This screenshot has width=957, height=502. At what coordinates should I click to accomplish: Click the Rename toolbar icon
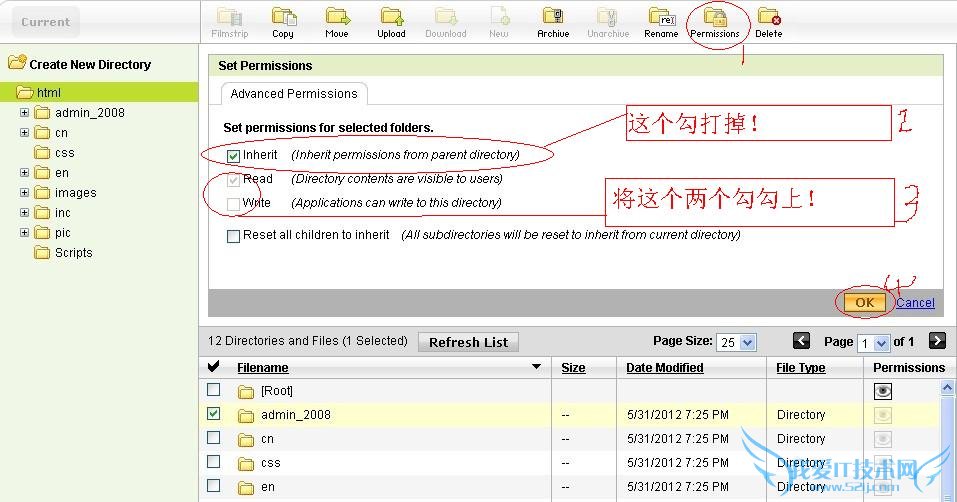pyautogui.click(x=662, y=17)
